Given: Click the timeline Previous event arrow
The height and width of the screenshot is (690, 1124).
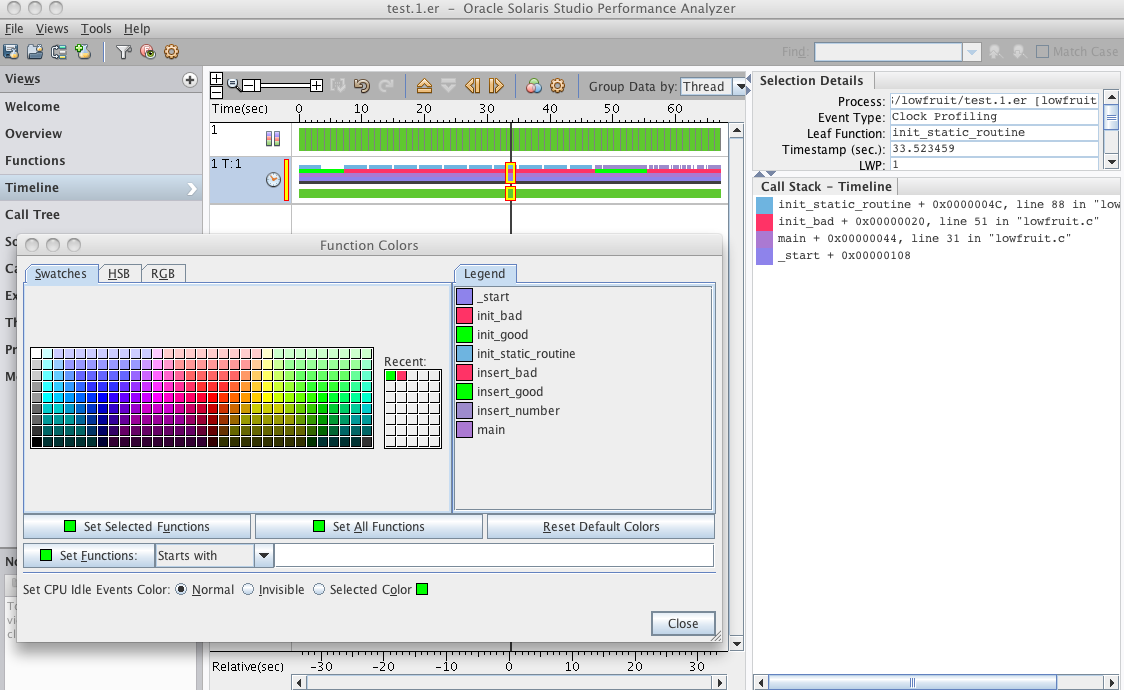Looking at the screenshot, I should coord(472,86).
